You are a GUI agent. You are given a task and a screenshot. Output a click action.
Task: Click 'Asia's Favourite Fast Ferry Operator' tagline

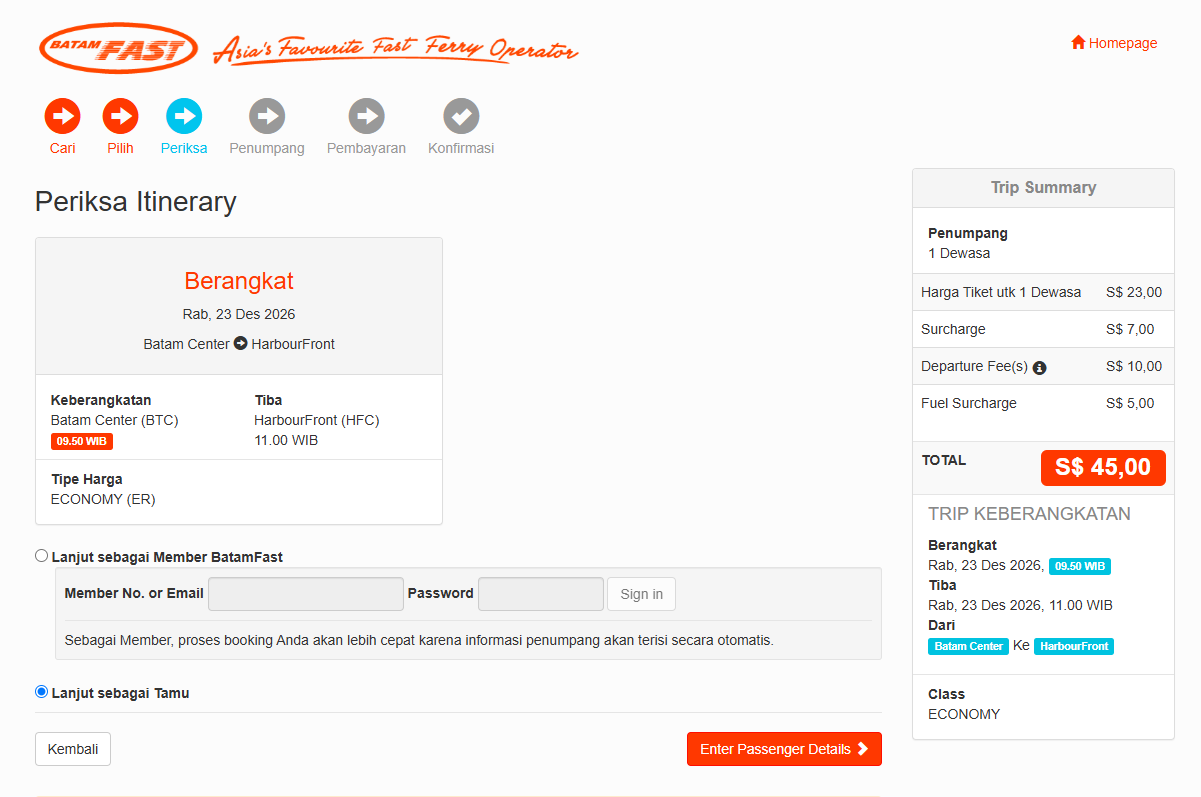(395, 49)
